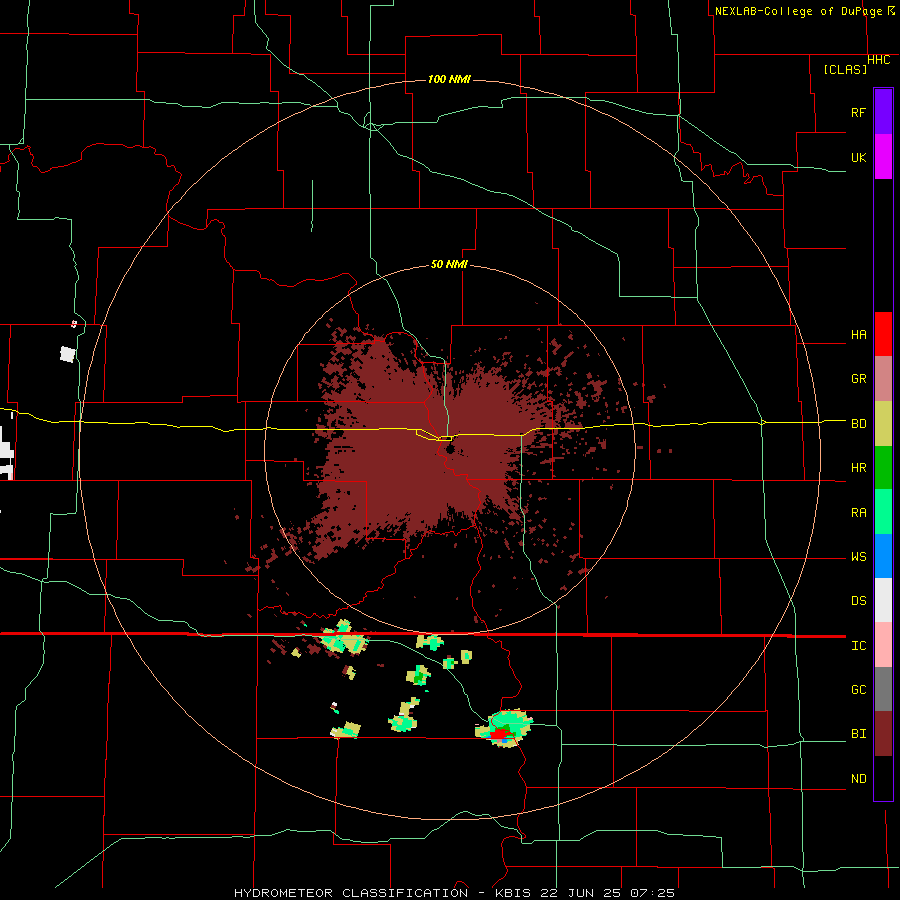Click the "RA" legend label

click(858, 513)
